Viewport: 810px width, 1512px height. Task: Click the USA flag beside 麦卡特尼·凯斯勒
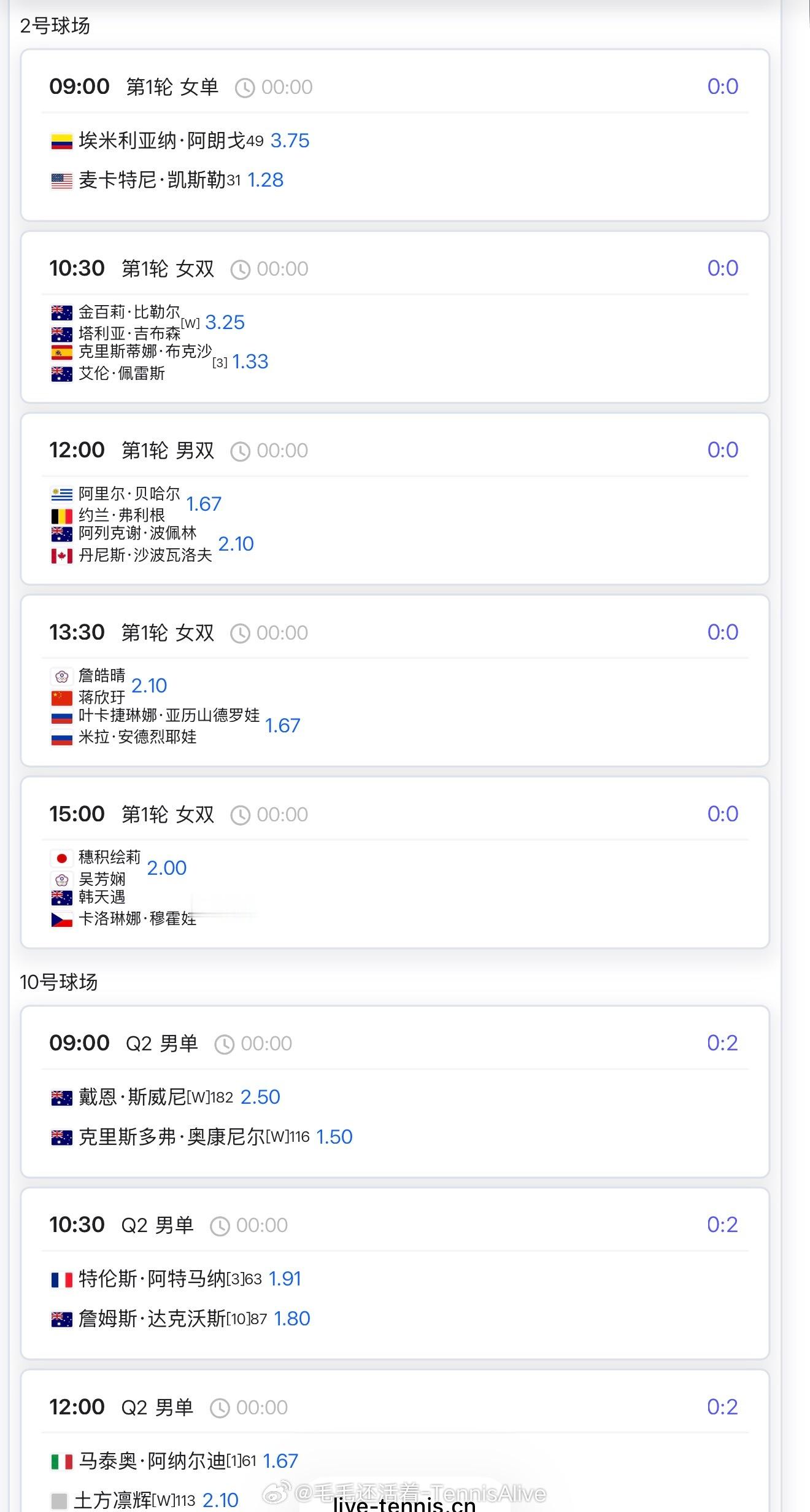point(61,181)
